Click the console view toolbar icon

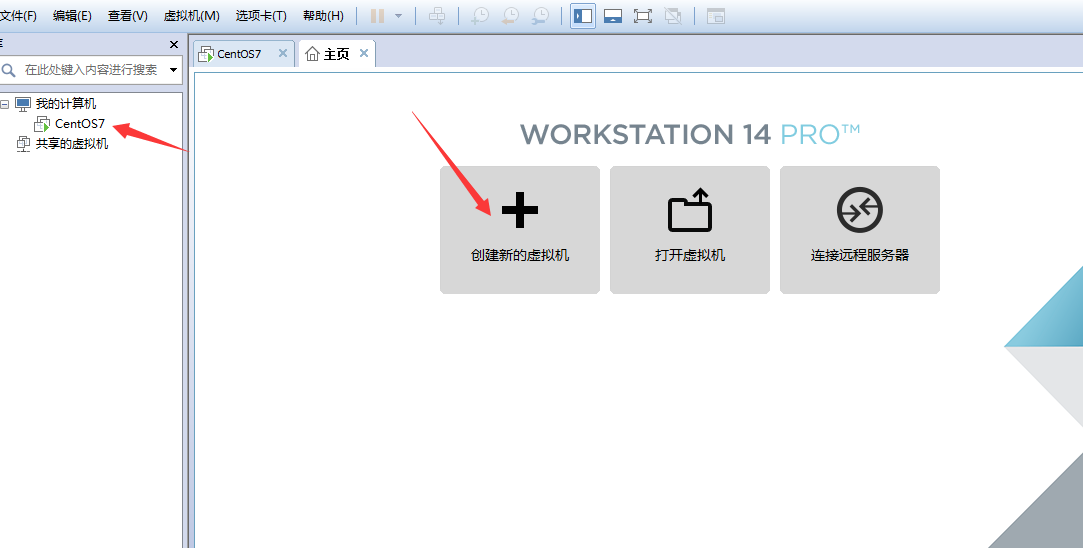coord(716,16)
